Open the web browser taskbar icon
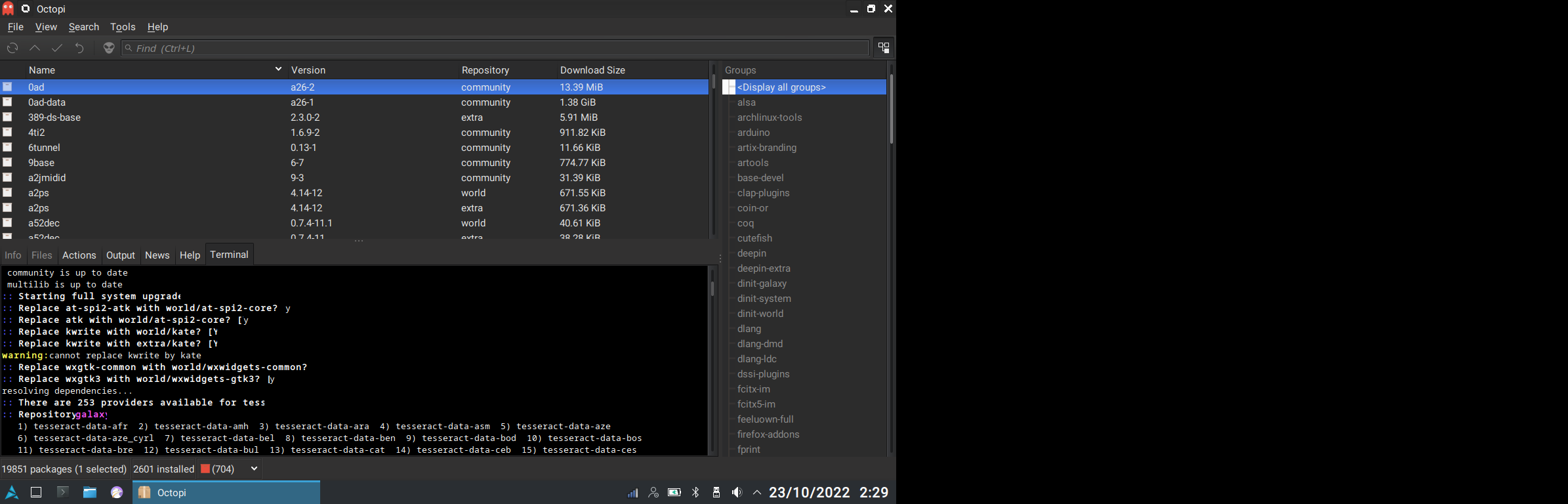1568x504 pixels. (117, 492)
